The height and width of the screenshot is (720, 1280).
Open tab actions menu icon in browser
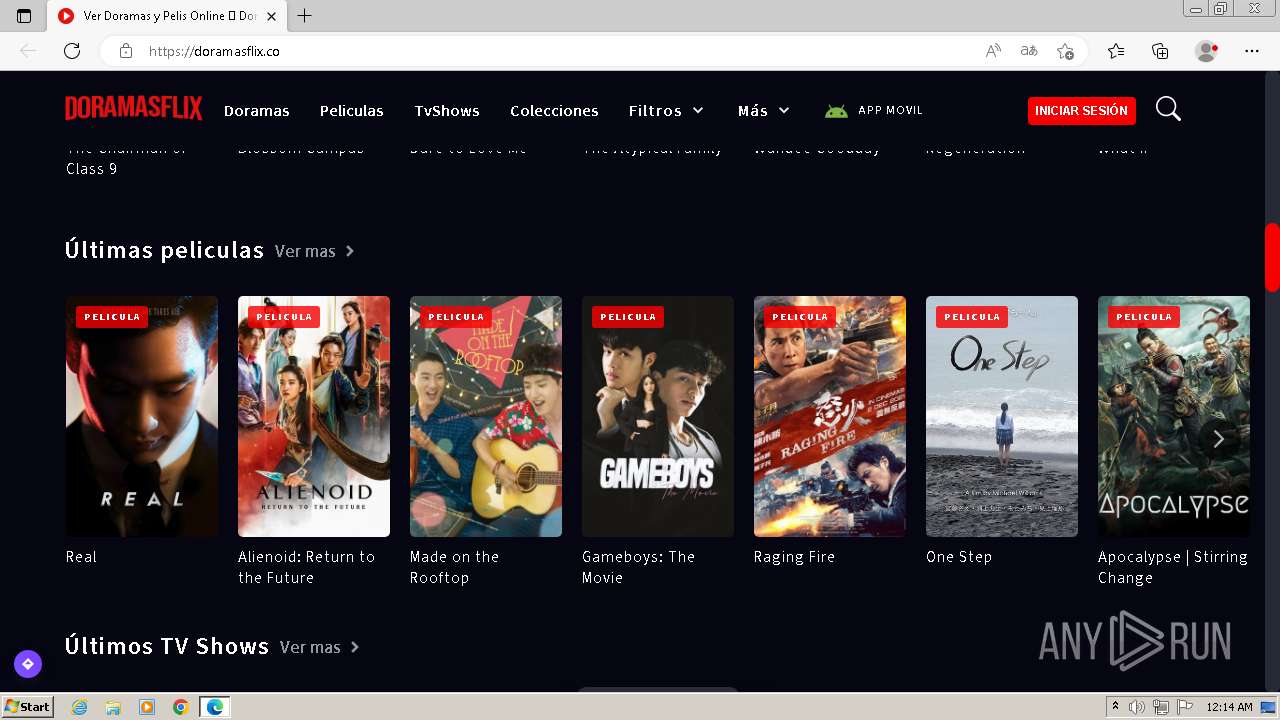(24, 16)
